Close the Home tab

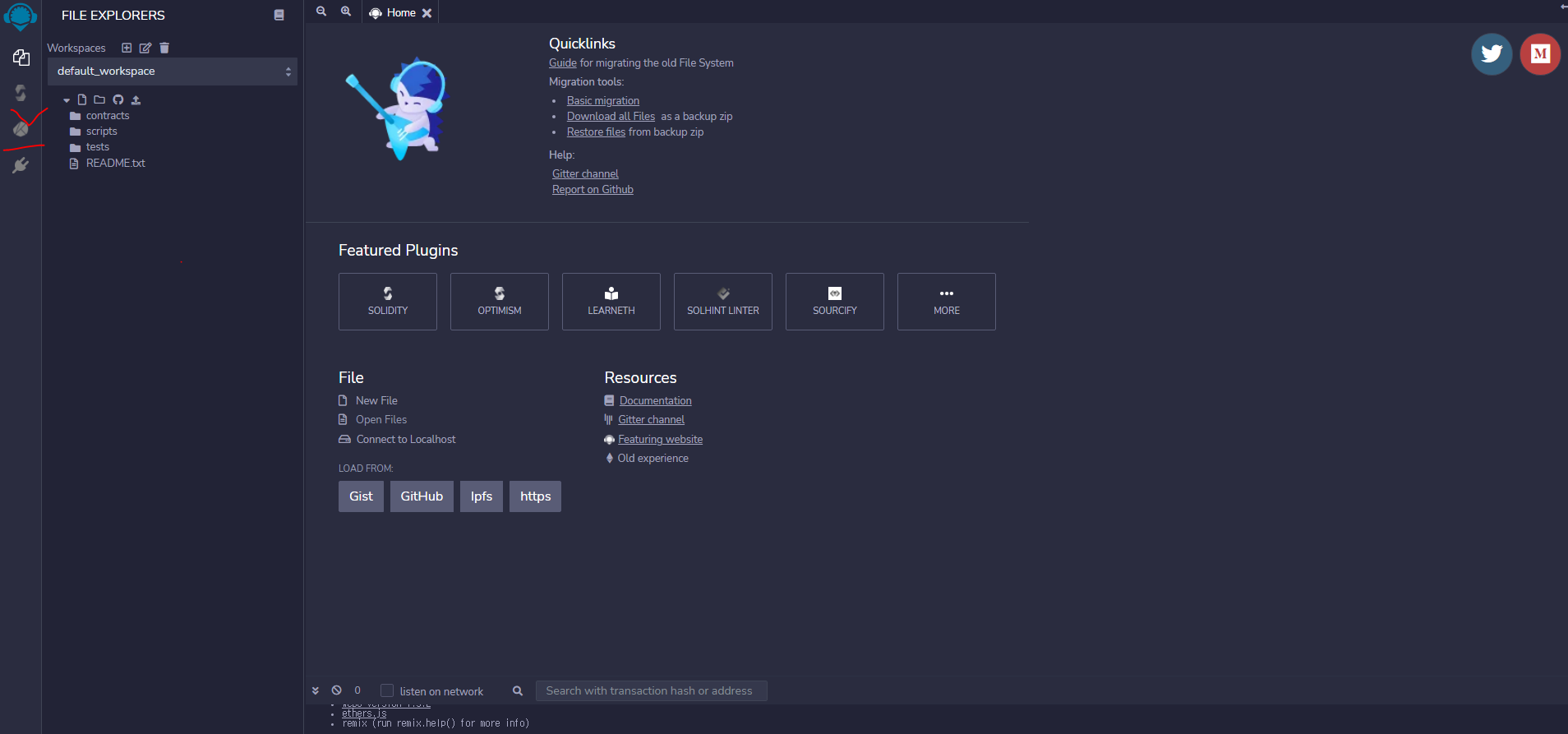(427, 13)
